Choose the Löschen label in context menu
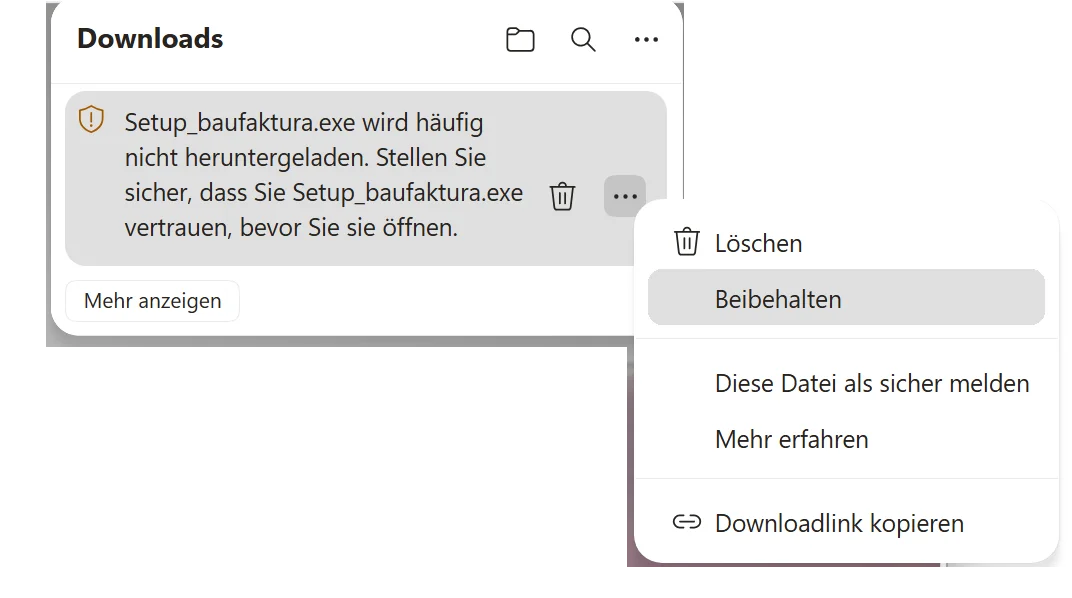This screenshot has width=1072, height=598. 758,243
